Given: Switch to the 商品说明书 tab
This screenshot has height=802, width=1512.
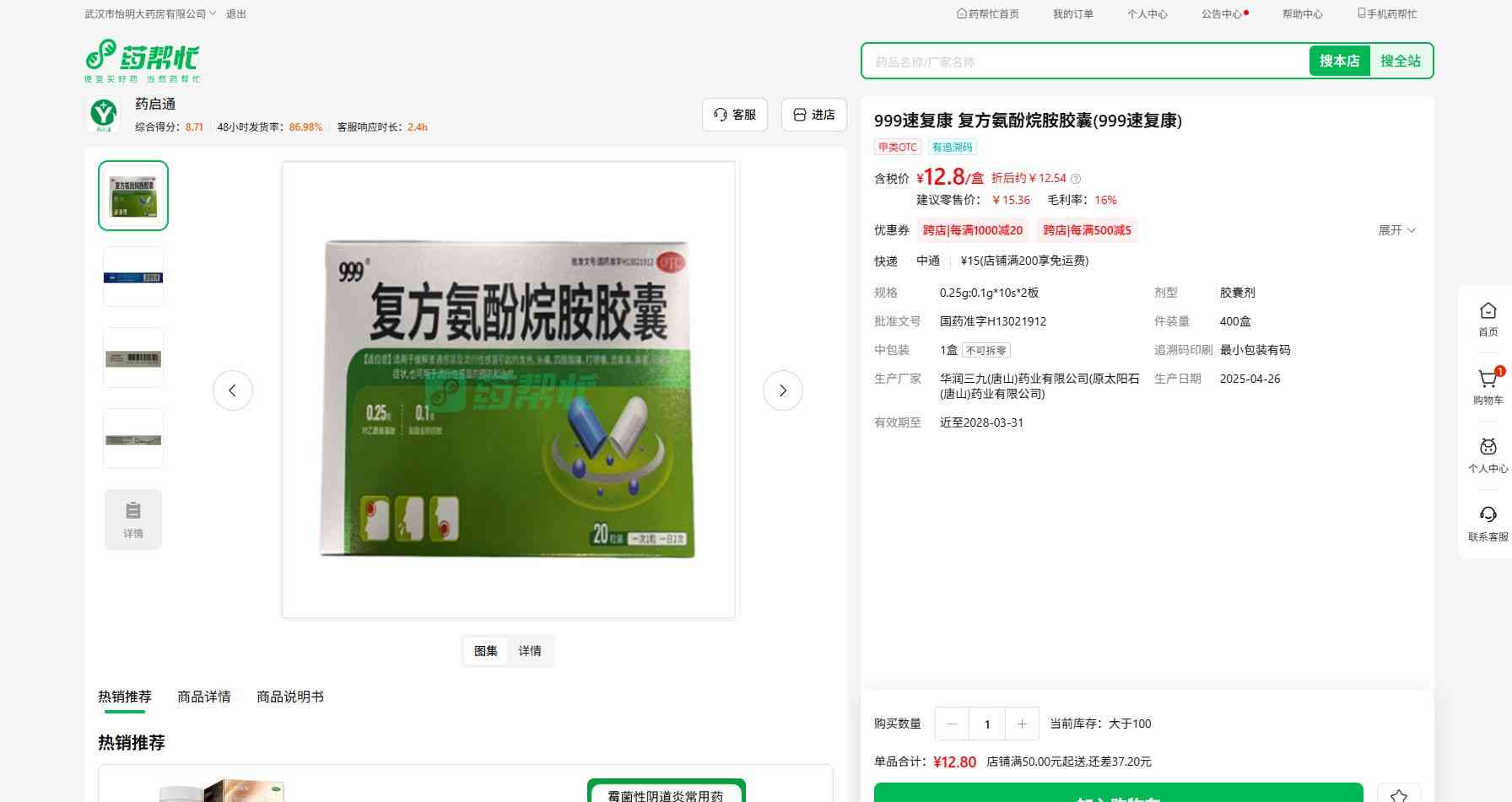Looking at the screenshot, I should (290, 697).
